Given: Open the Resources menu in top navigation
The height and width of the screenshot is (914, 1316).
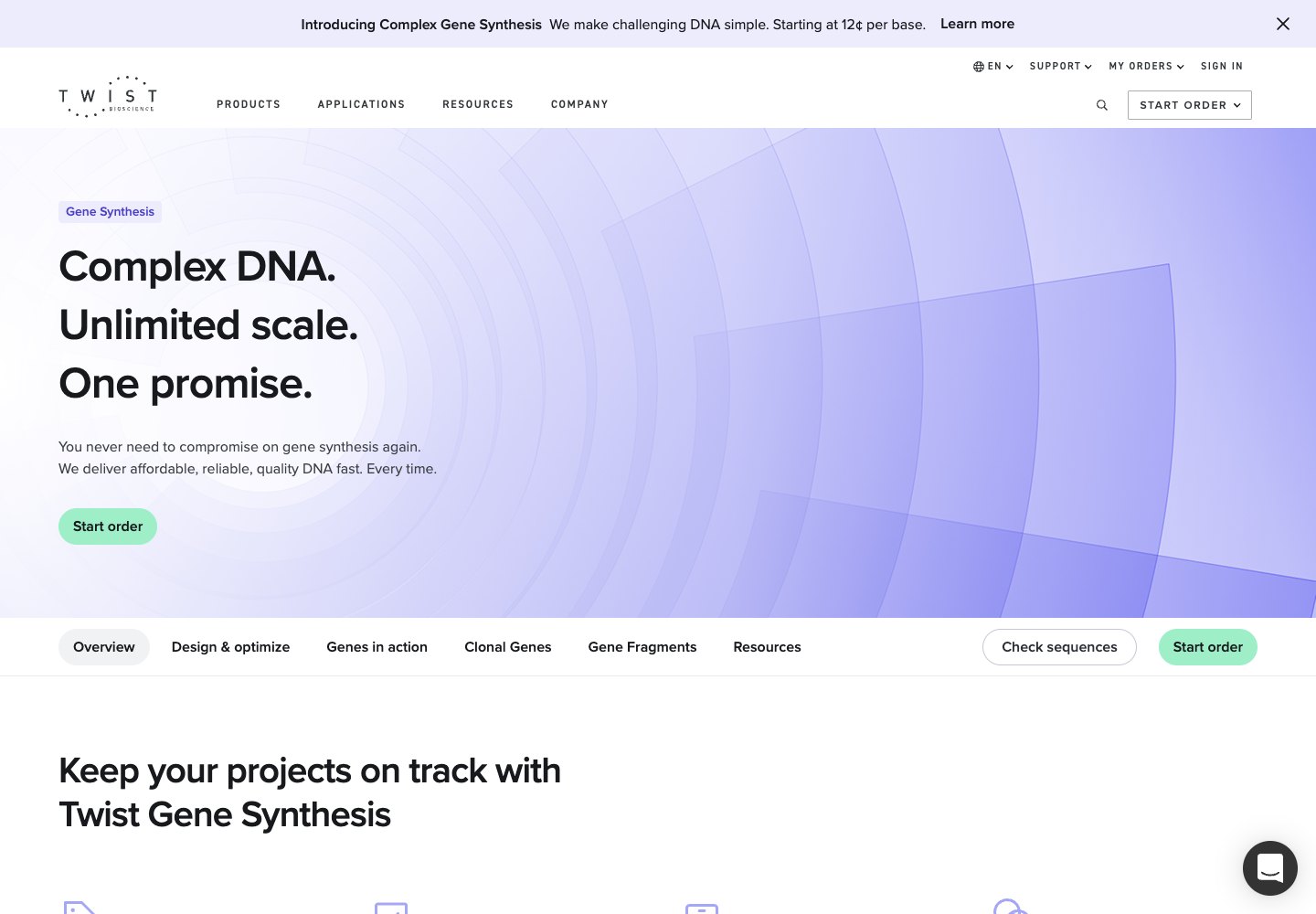Looking at the screenshot, I should [478, 104].
